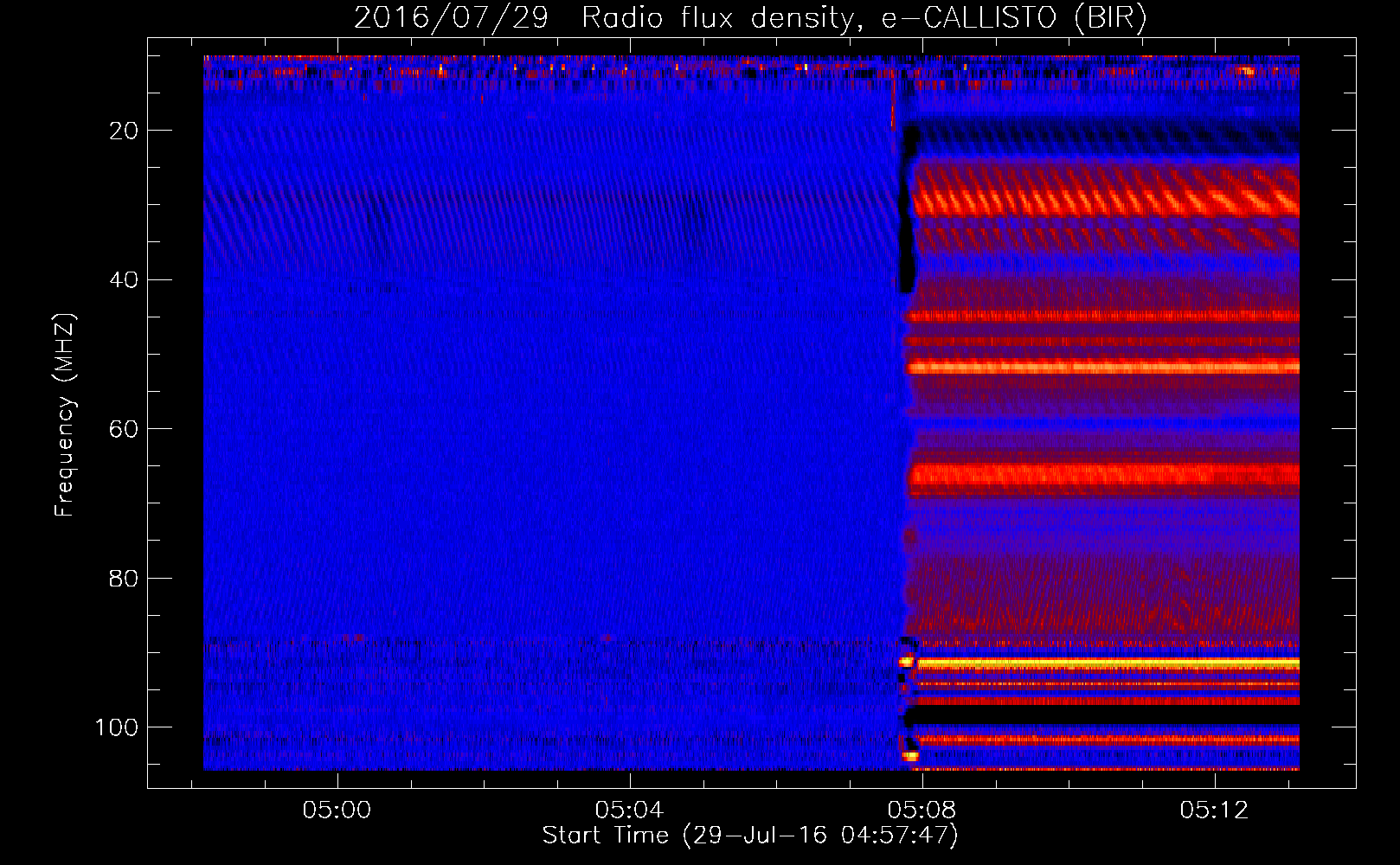Select the 05:00 time tick label
Image resolution: width=1400 pixels, height=865 pixels.
[x=337, y=810]
